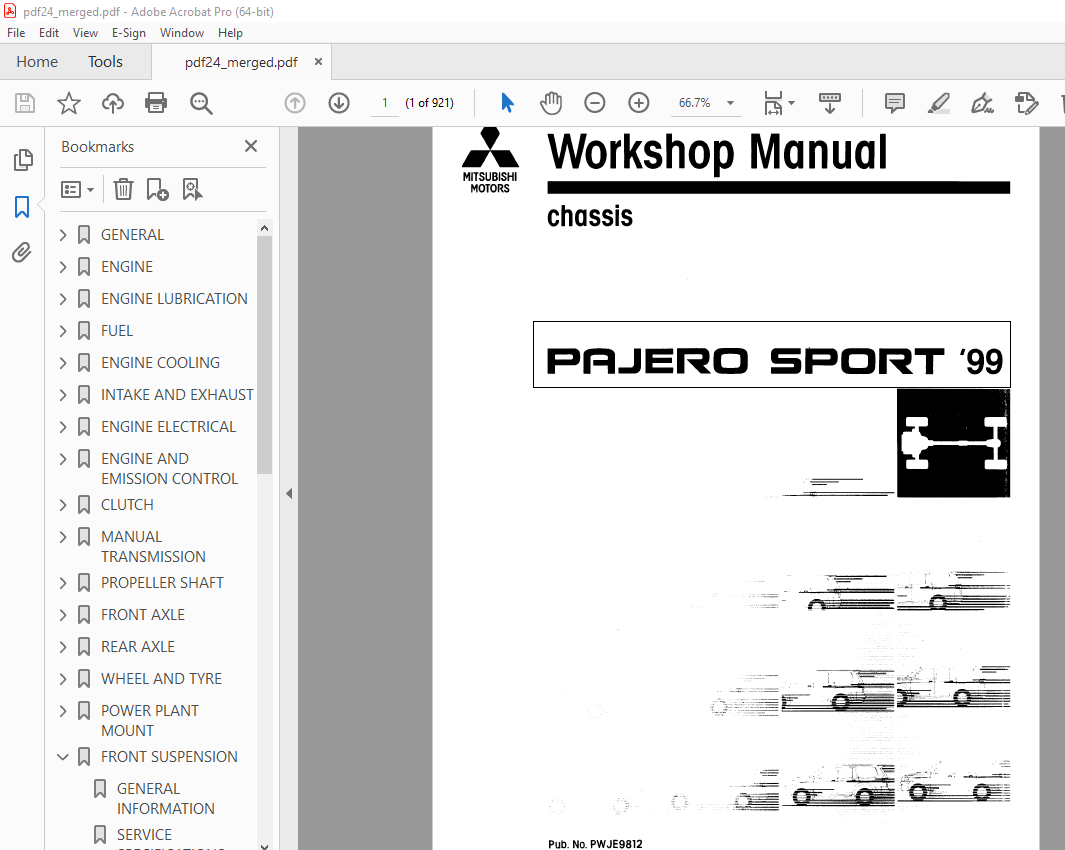Screen dimensions: 1065x850
Task: Close the Bookmarks panel
Action: pos(251,146)
